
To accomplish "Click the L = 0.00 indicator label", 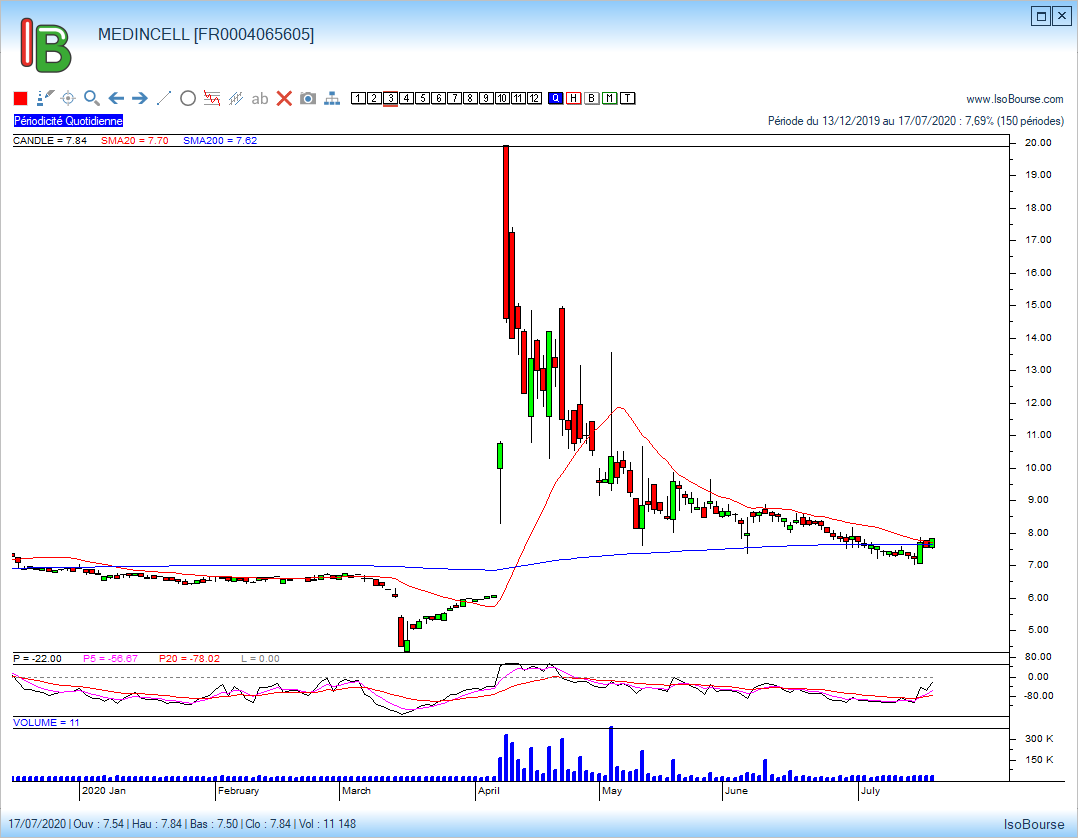I will click(x=261, y=659).
